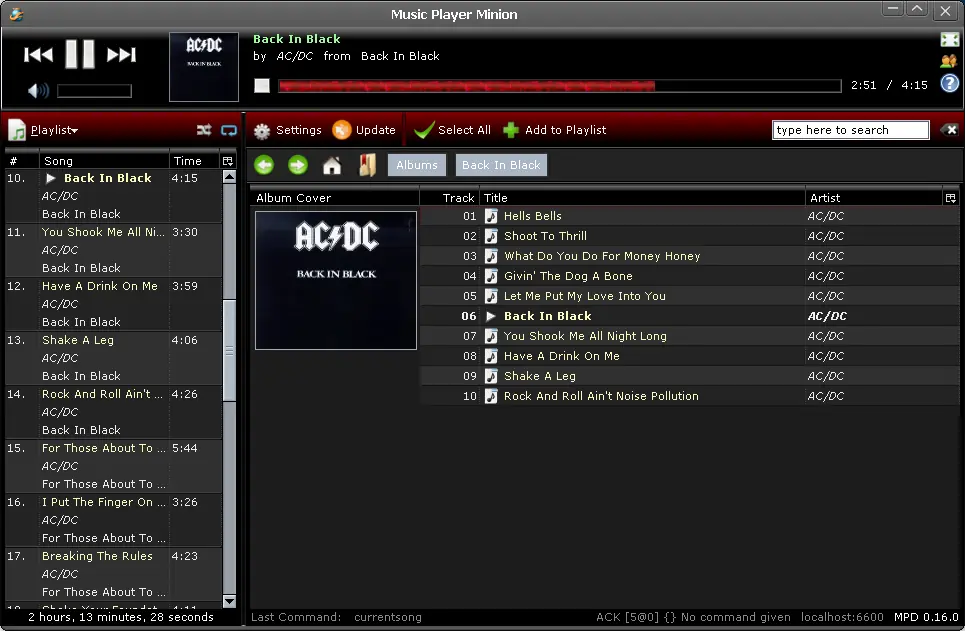Toggle repeat mode in playlist header
Image resolution: width=965 pixels, height=631 pixels.
pyautogui.click(x=229, y=130)
